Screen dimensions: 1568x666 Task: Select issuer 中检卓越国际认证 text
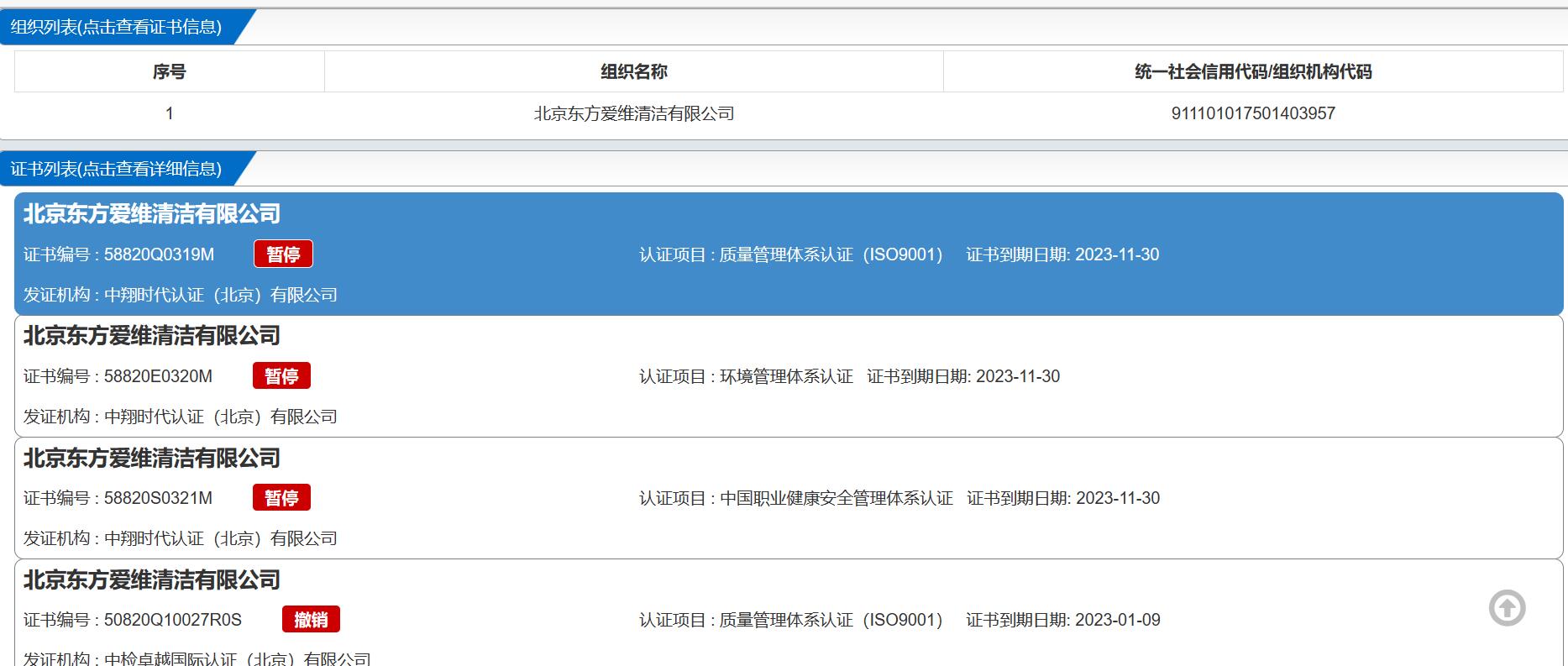238,658
